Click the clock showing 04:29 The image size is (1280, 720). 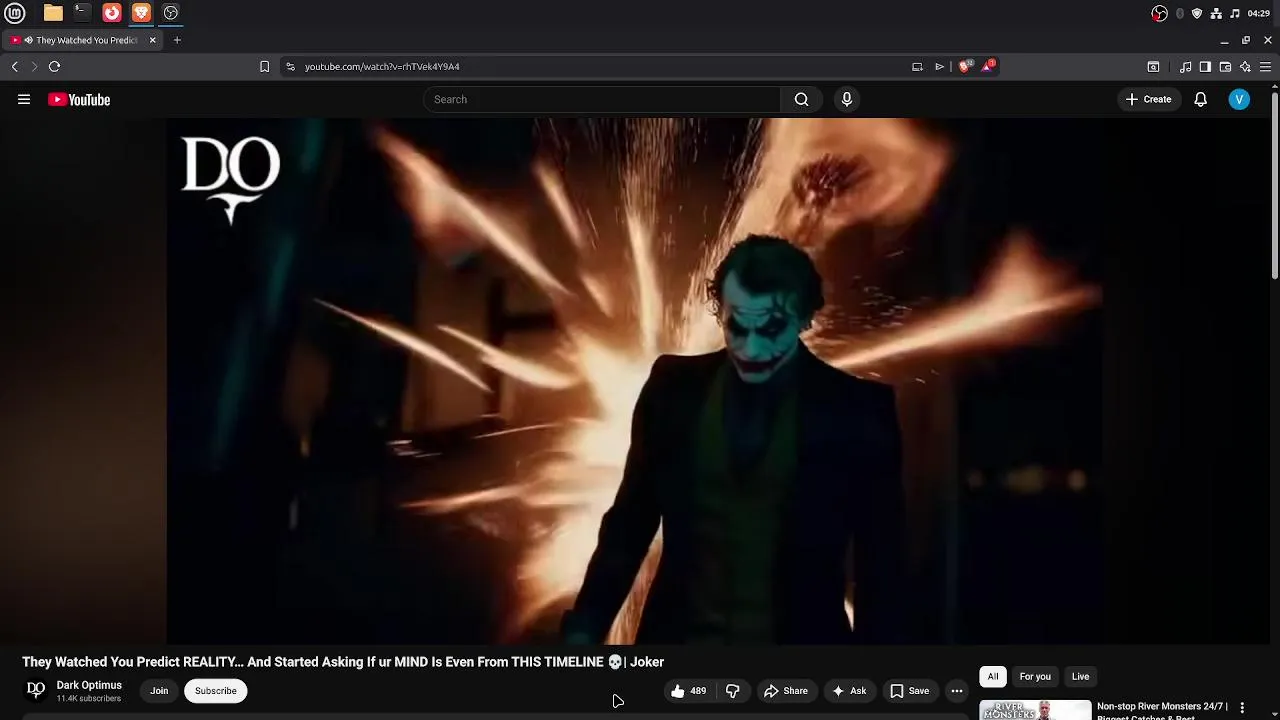coord(1259,13)
